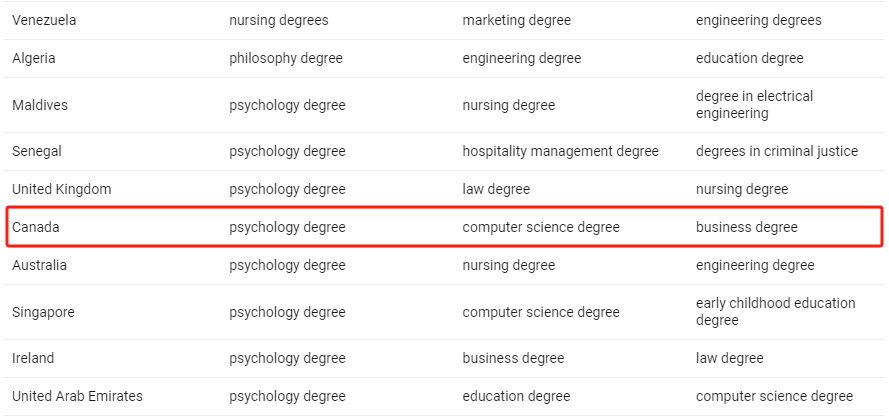The image size is (889, 416).
Task: Select the philosophy degree cell
Action: coord(286,58)
